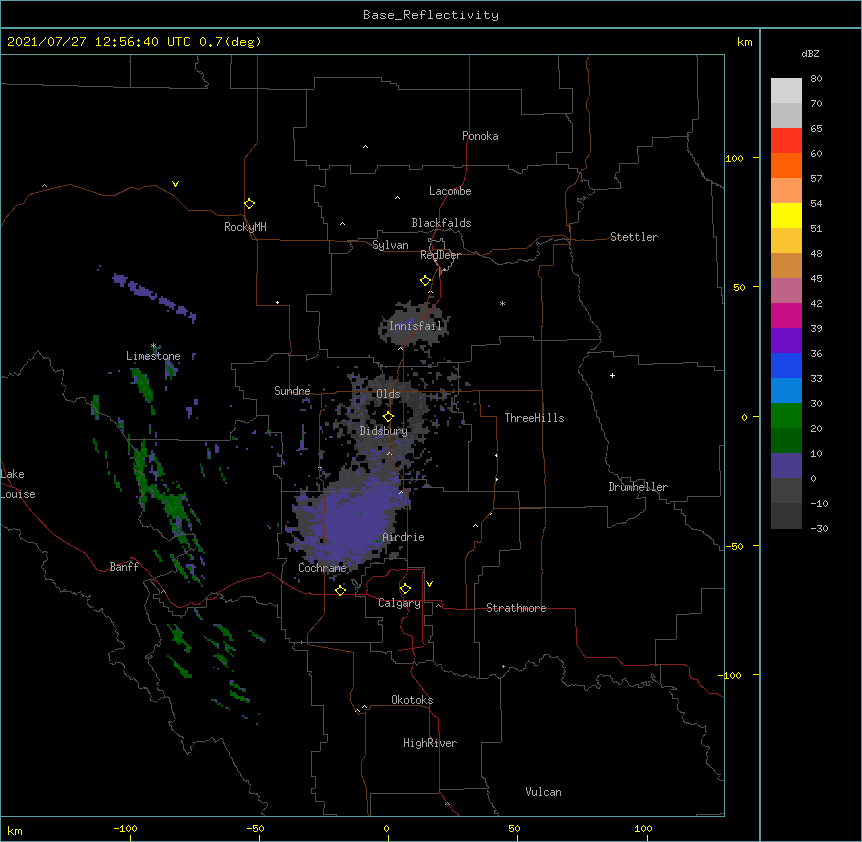Click the HighRiver label
862x842 pixels.
(430, 743)
